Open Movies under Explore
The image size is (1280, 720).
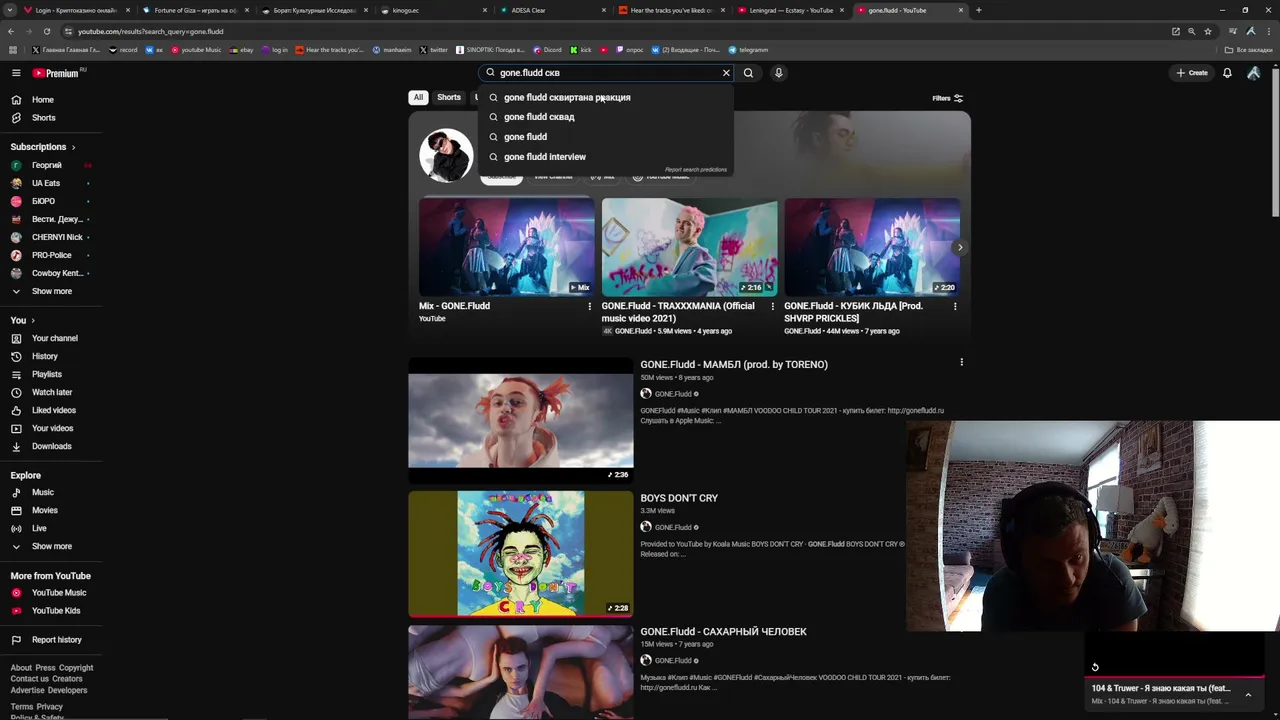[x=49, y=510]
